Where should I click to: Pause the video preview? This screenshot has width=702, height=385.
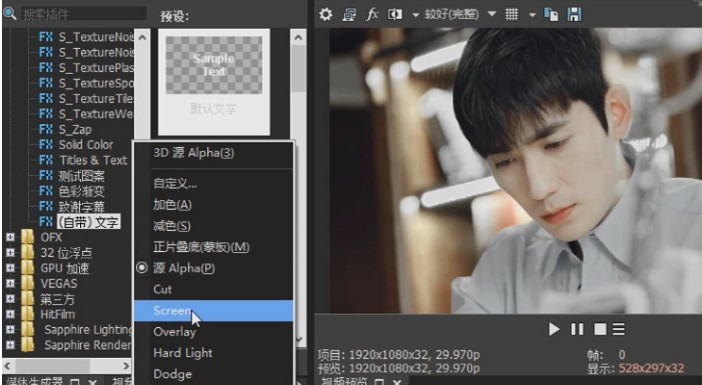click(x=577, y=329)
